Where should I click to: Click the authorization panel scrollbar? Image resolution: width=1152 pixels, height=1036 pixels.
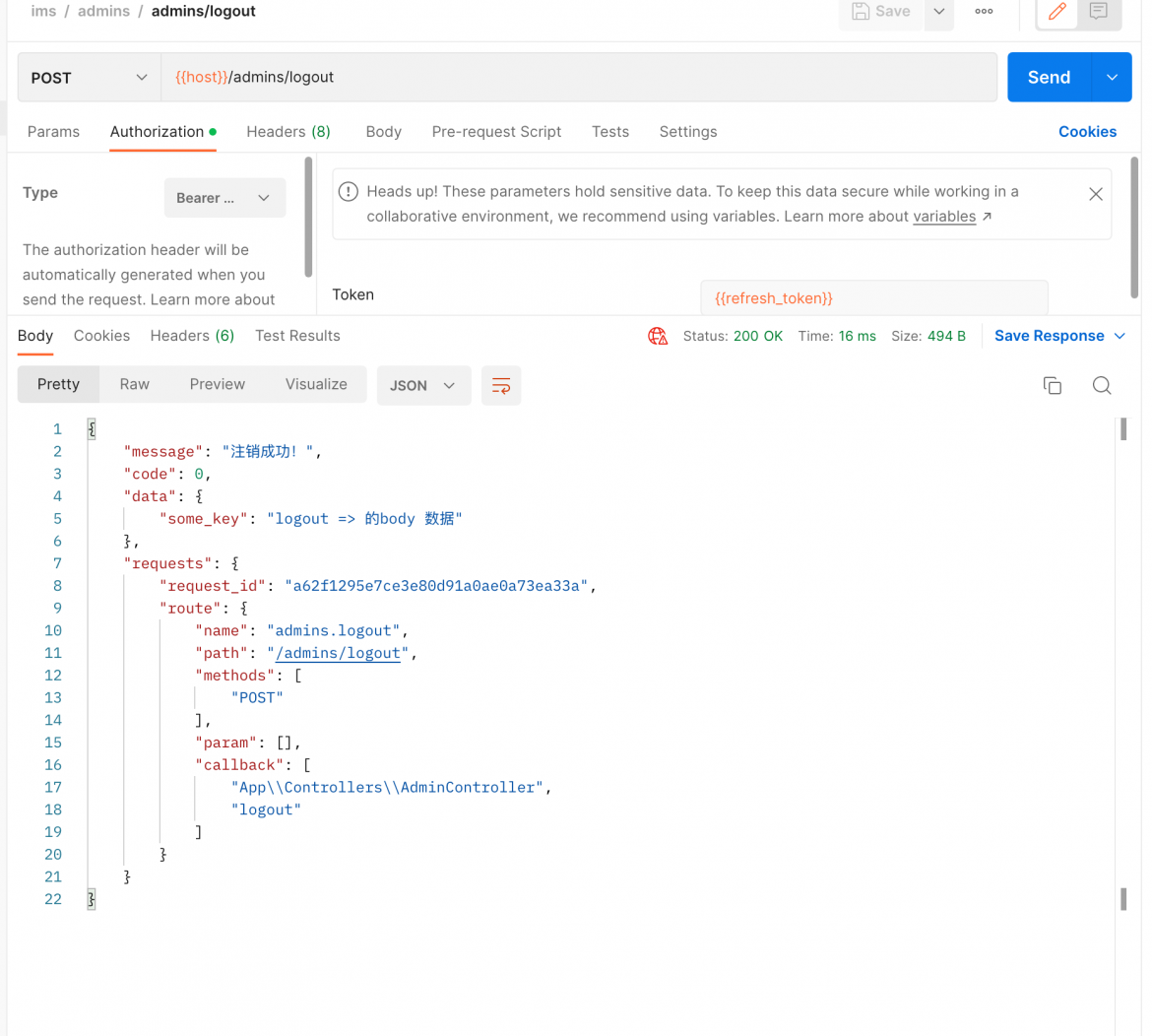pyautogui.click(x=308, y=217)
